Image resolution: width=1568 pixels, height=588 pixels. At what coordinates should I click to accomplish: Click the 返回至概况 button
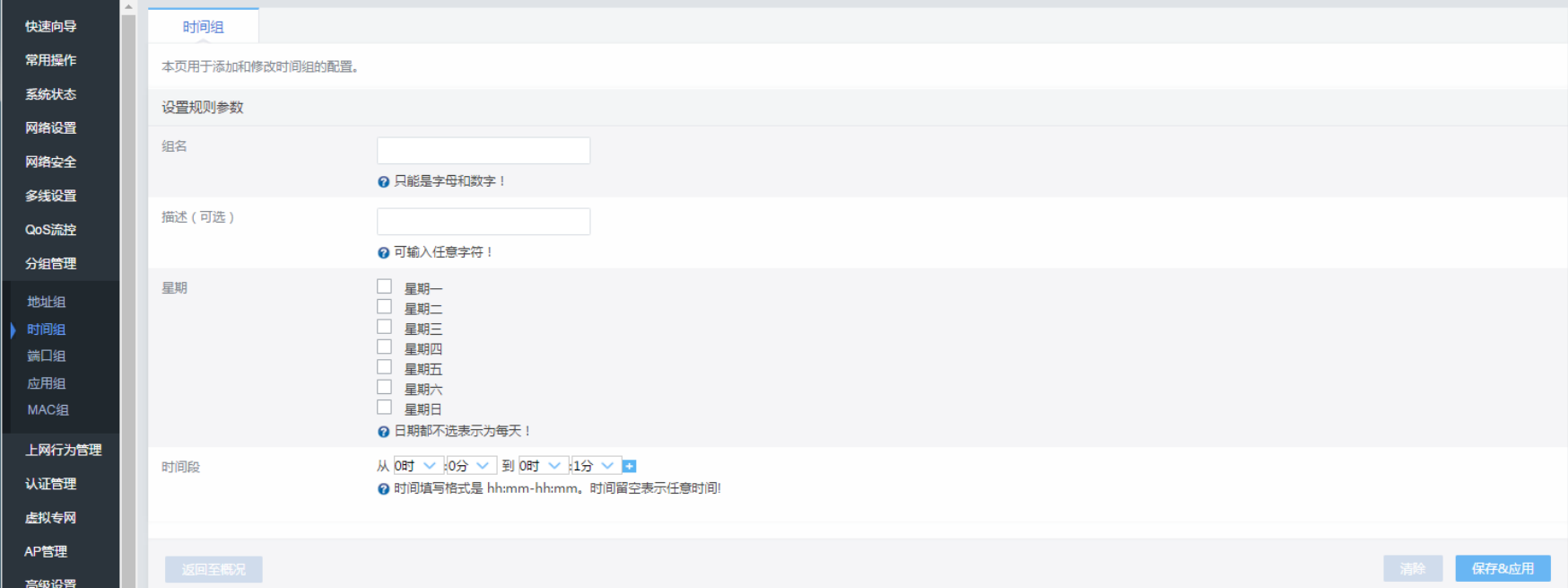[x=213, y=569]
